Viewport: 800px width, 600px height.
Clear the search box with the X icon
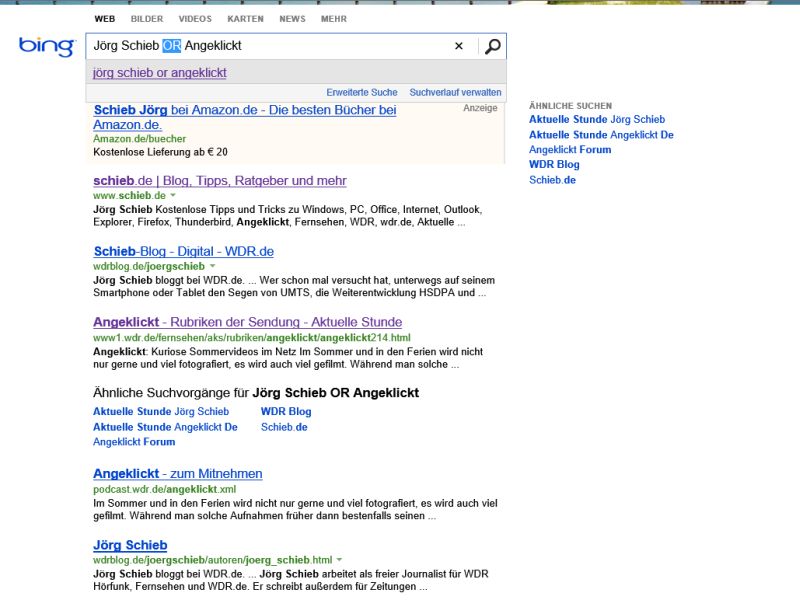pyautogui.click(x=459, y=46)
